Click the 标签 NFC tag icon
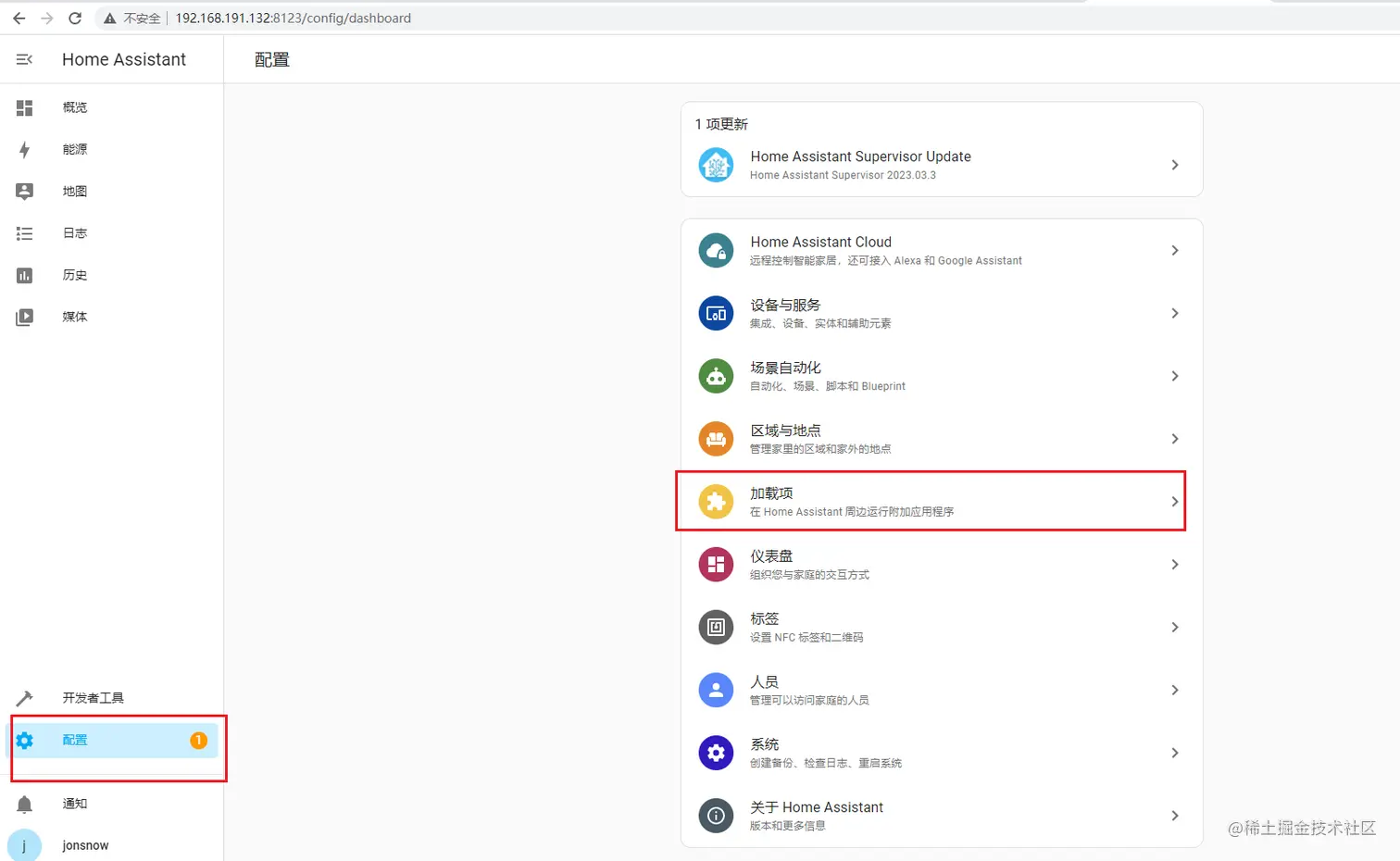Screen dimensions: 1400x861 point(716,628)
